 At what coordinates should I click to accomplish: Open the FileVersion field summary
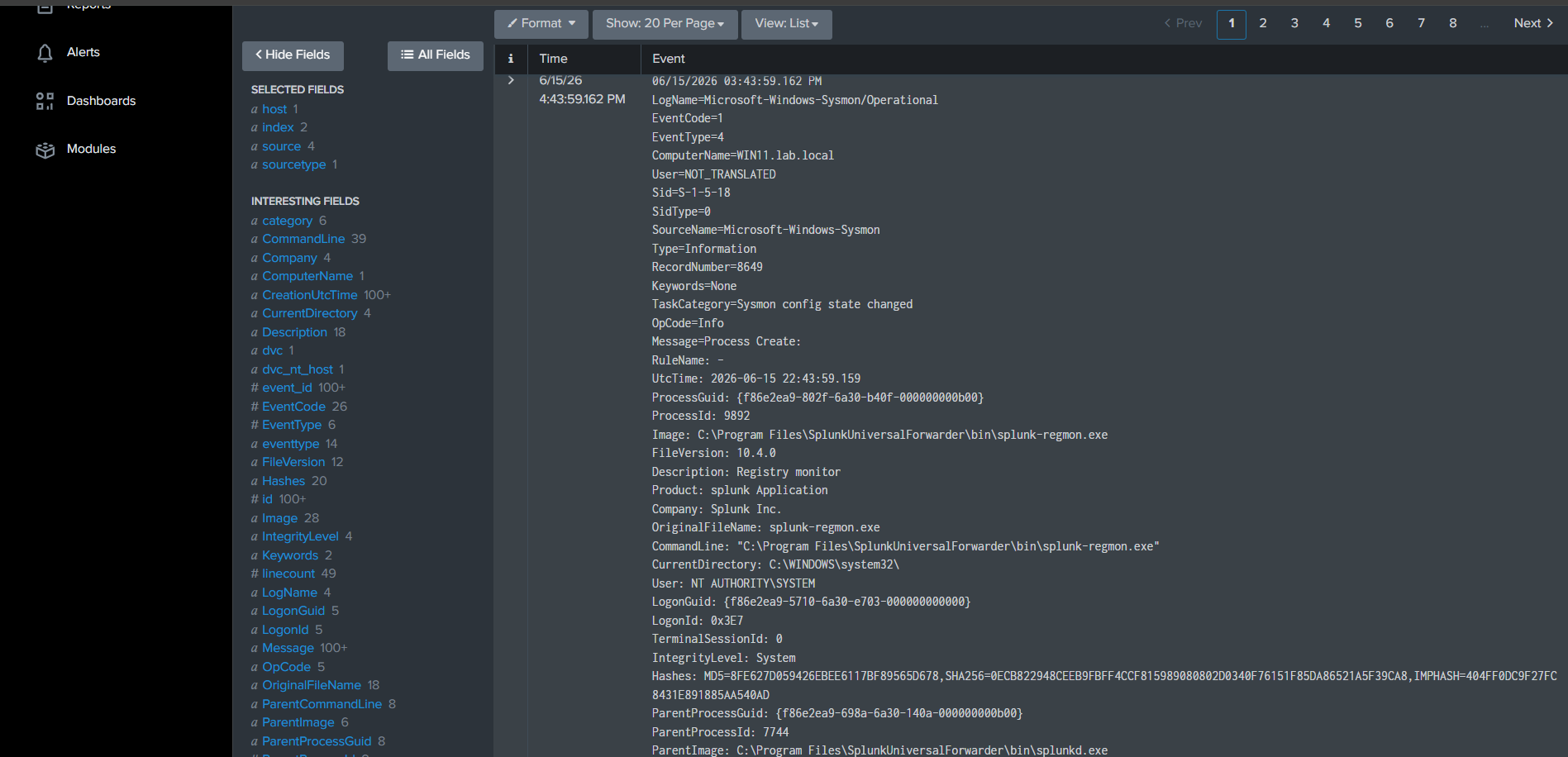[293, 462]
